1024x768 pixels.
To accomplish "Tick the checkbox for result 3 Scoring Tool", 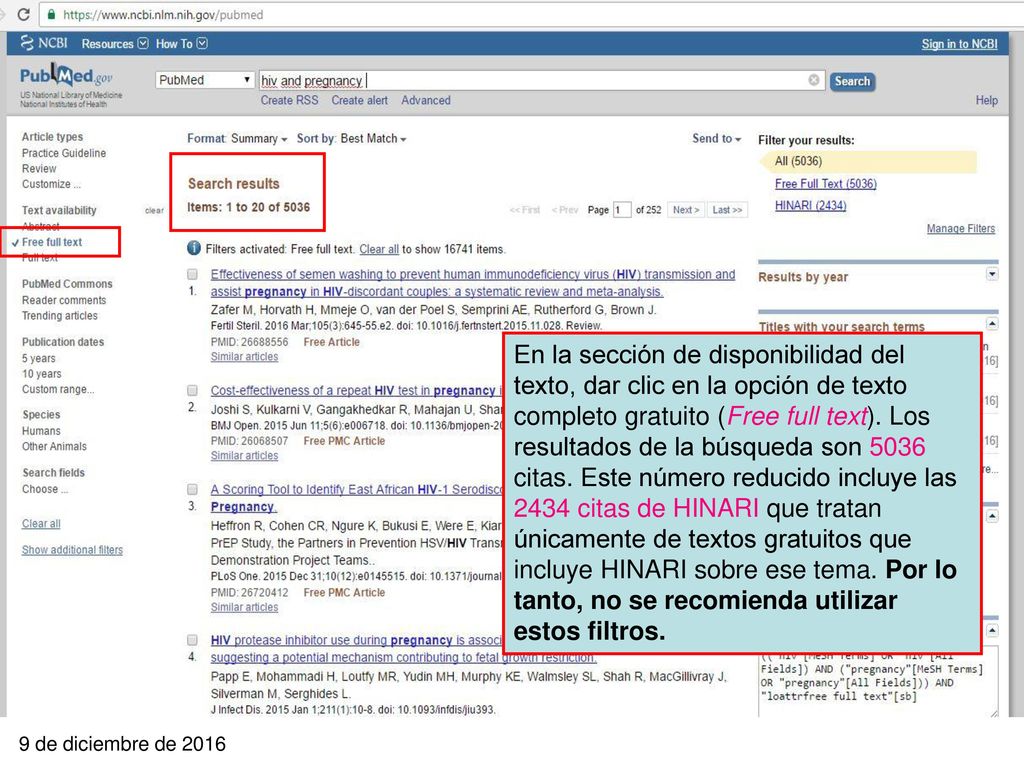I will click(192, 489).
